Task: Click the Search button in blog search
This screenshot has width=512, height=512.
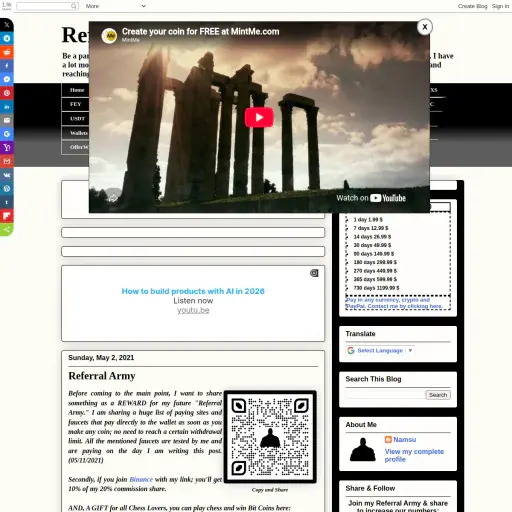Action: tap(438, 395)
